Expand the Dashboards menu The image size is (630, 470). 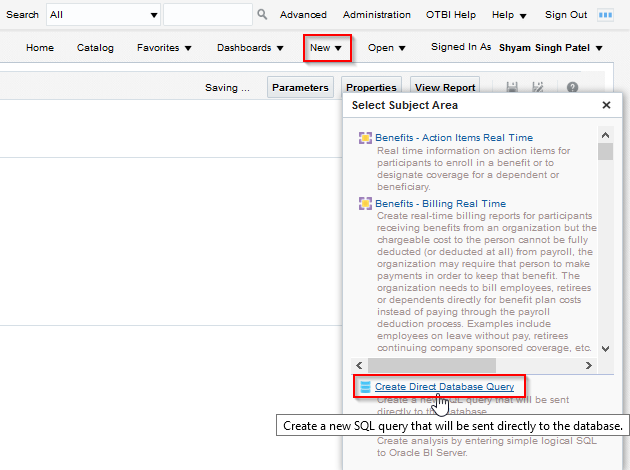(250, 48)
